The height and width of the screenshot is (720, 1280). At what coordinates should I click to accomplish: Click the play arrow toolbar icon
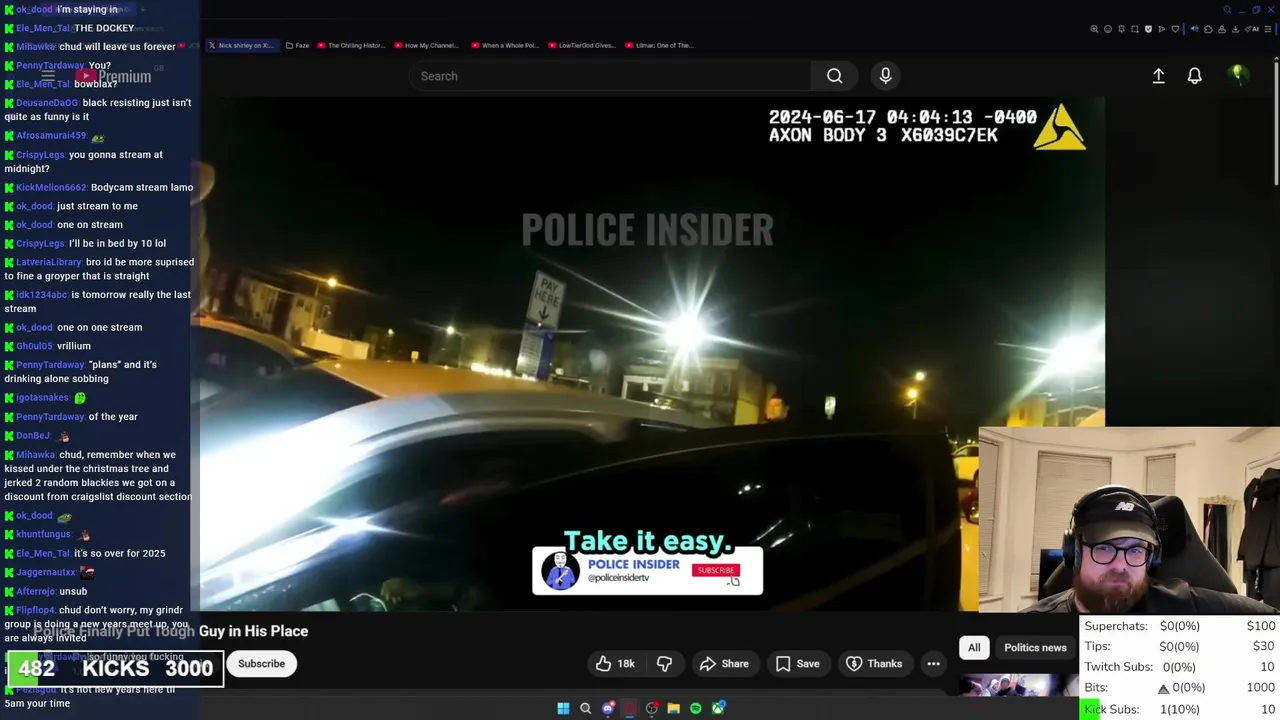pyautogui.click(x=1161, y=29)
